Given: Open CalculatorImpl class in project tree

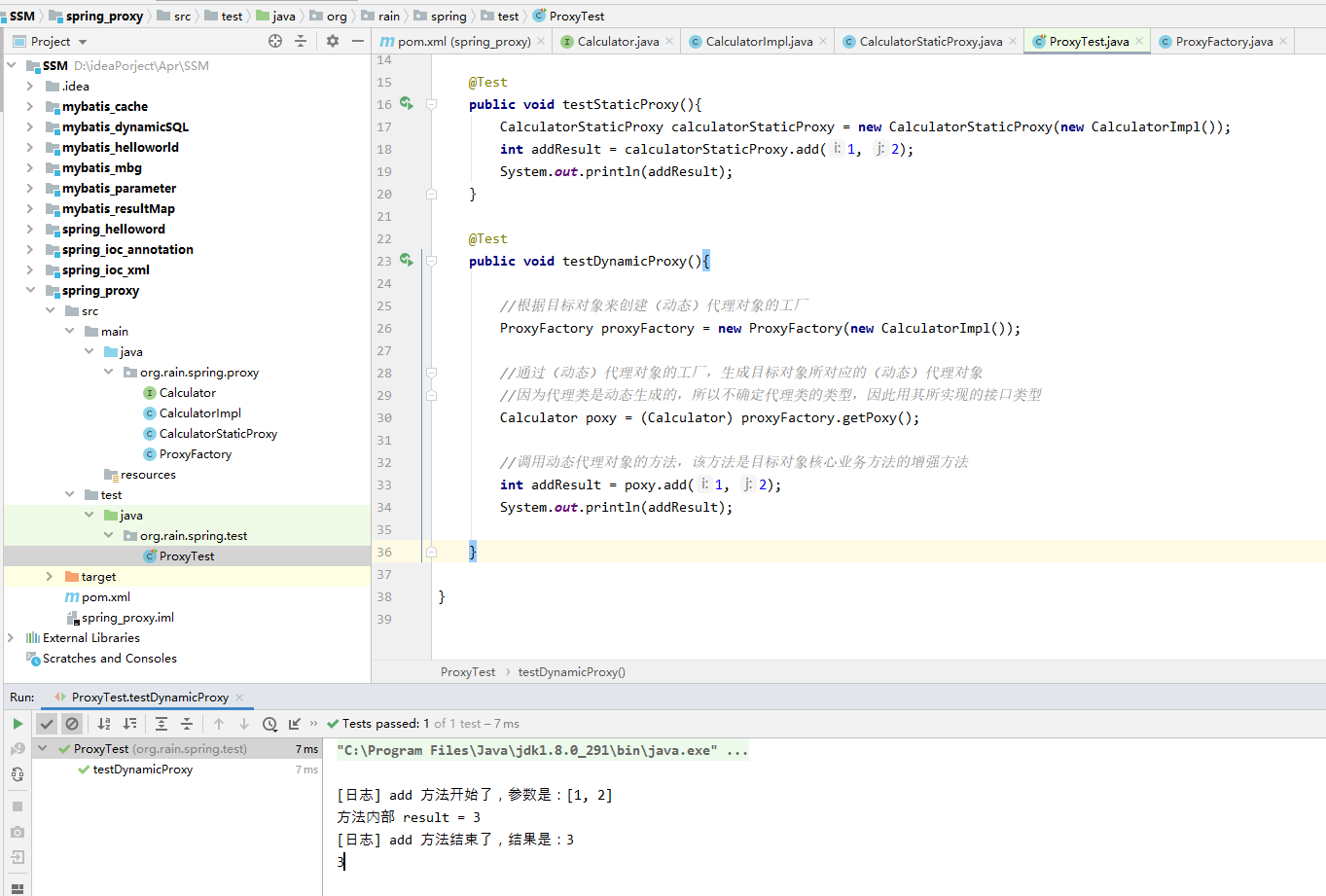Looking at the screenshot, I should (x=192, y=413).
